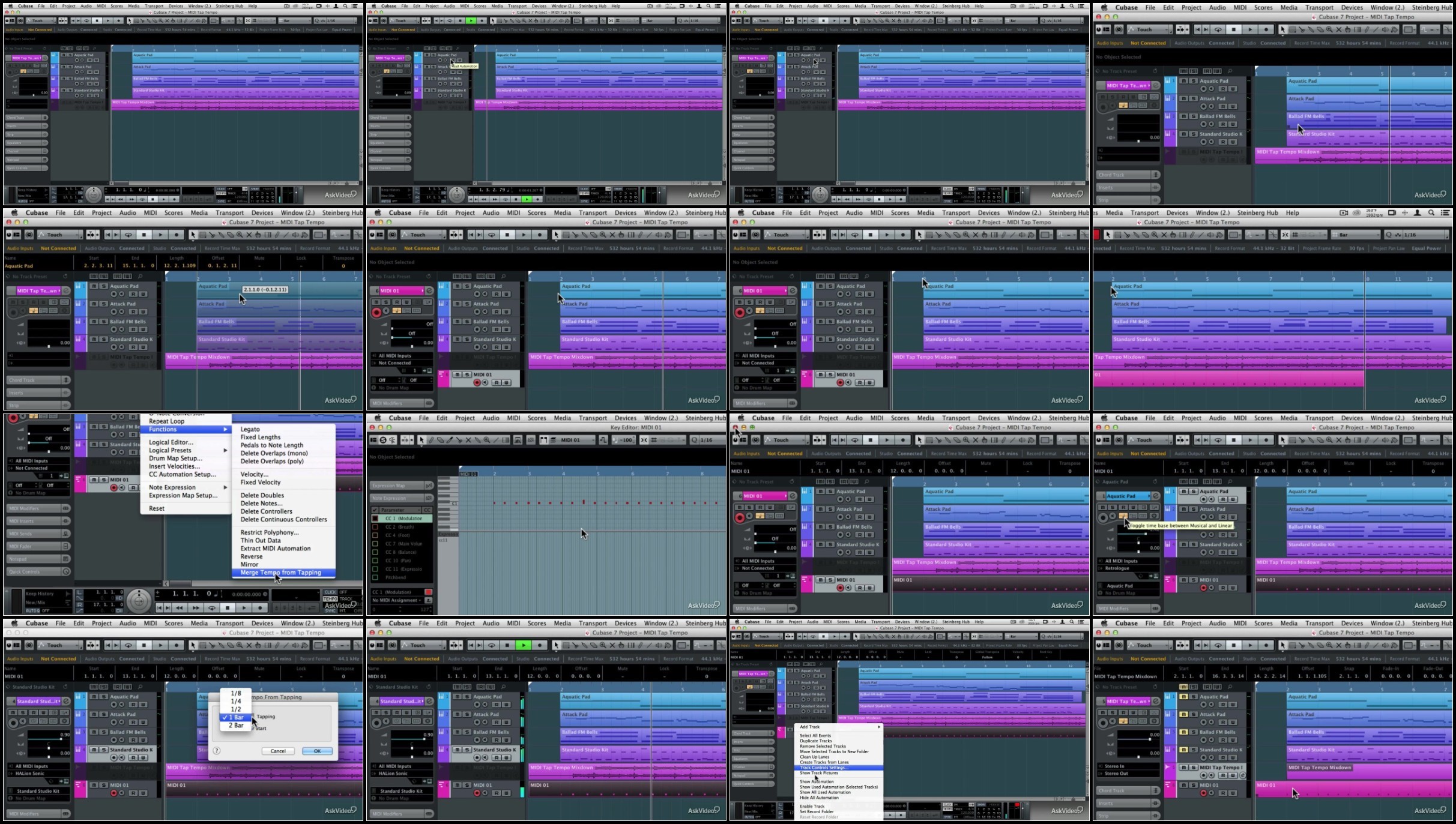1456x824 pixels.
Task: Choose Merge Tempo from Tapping in Functions submenu
Action: coord(283,573)
